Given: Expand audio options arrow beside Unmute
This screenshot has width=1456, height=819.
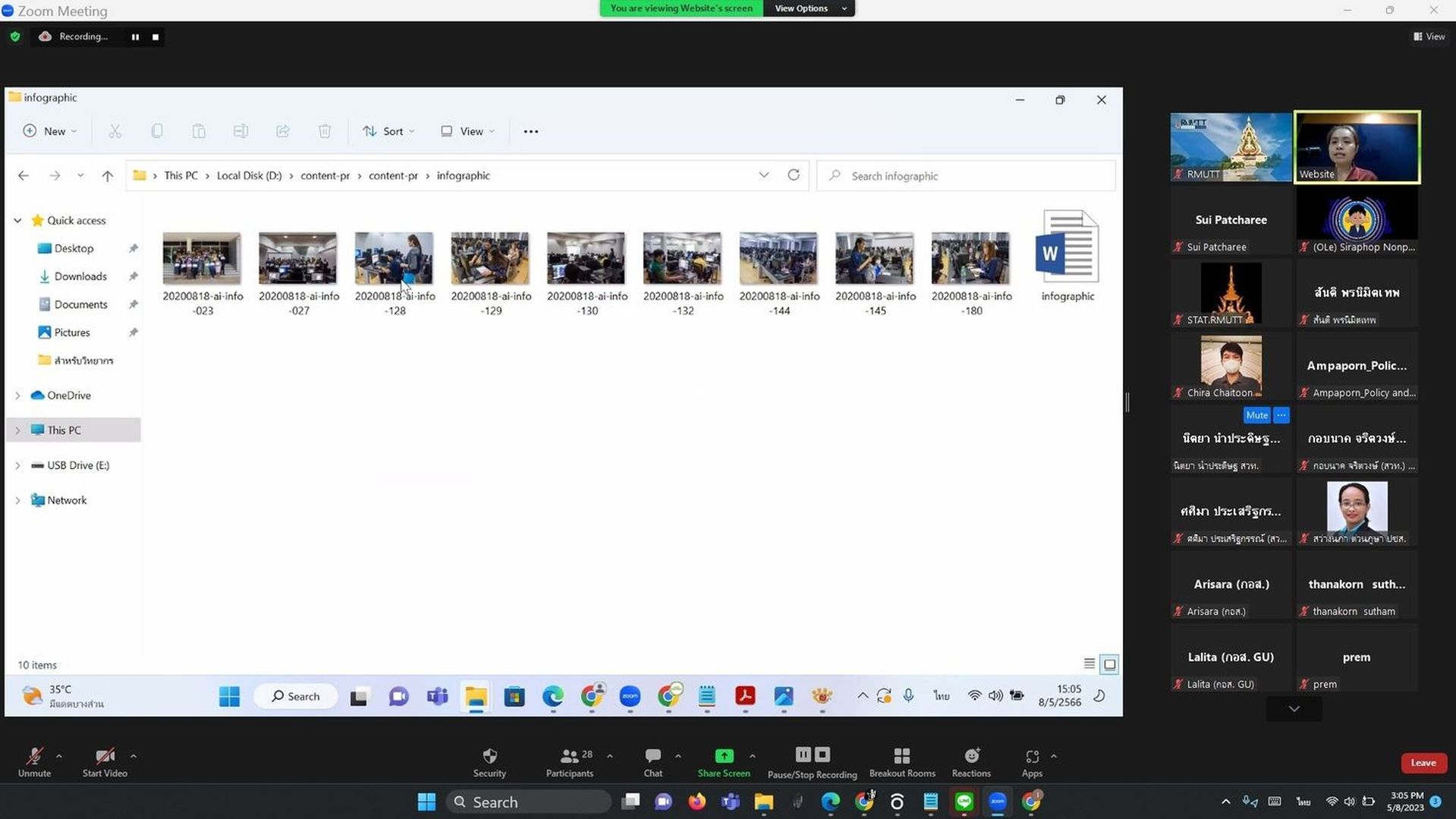Looking at the screenshot, I should click(59, 756).
